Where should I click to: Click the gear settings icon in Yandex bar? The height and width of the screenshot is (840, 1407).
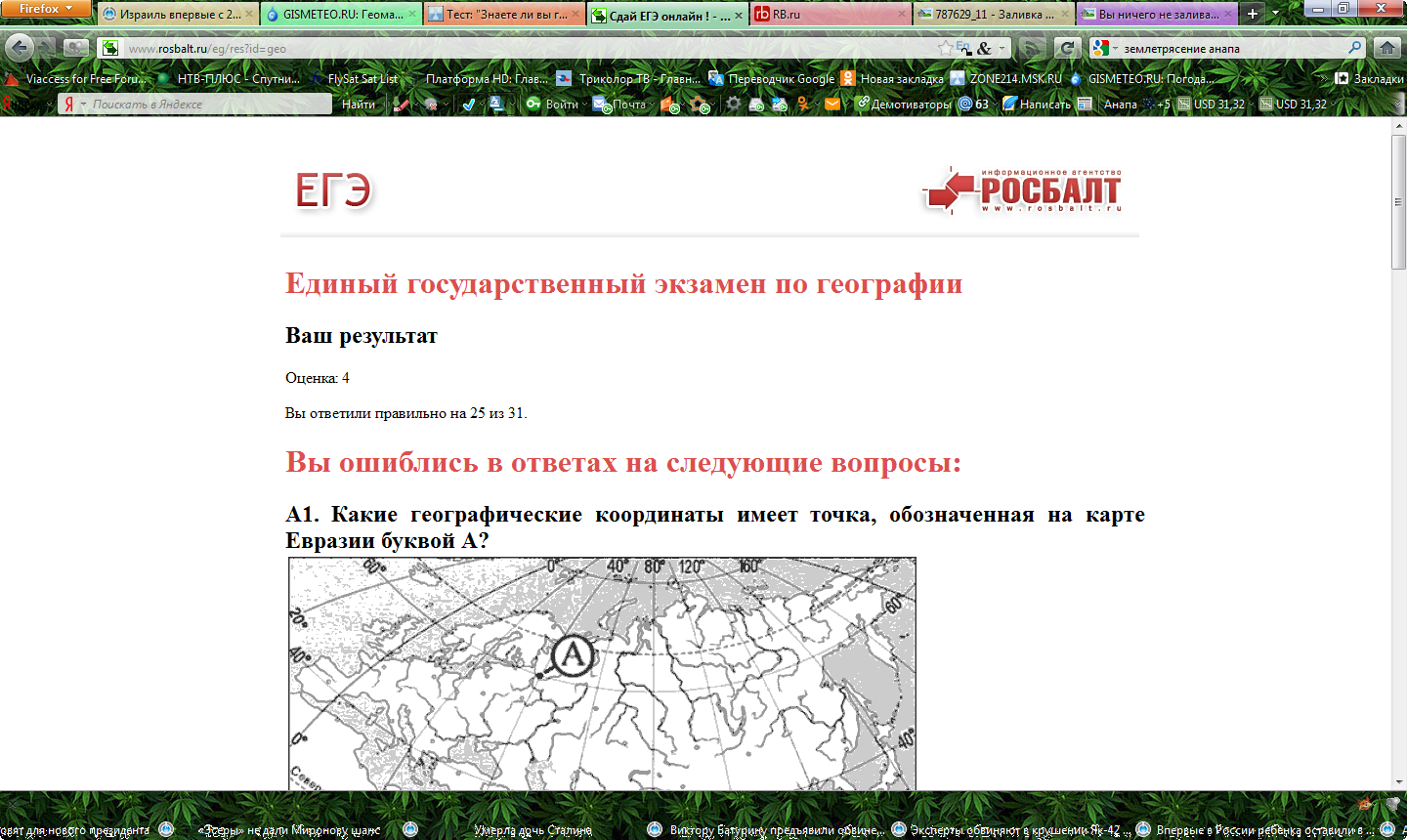tap(733, 104)
